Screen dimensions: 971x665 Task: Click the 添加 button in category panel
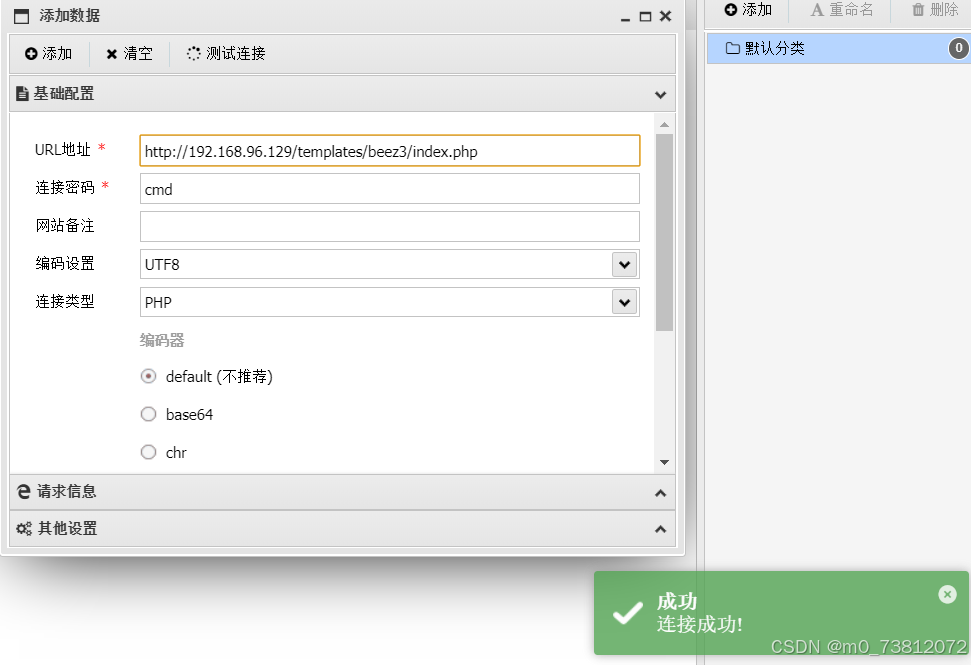(748, 10)
